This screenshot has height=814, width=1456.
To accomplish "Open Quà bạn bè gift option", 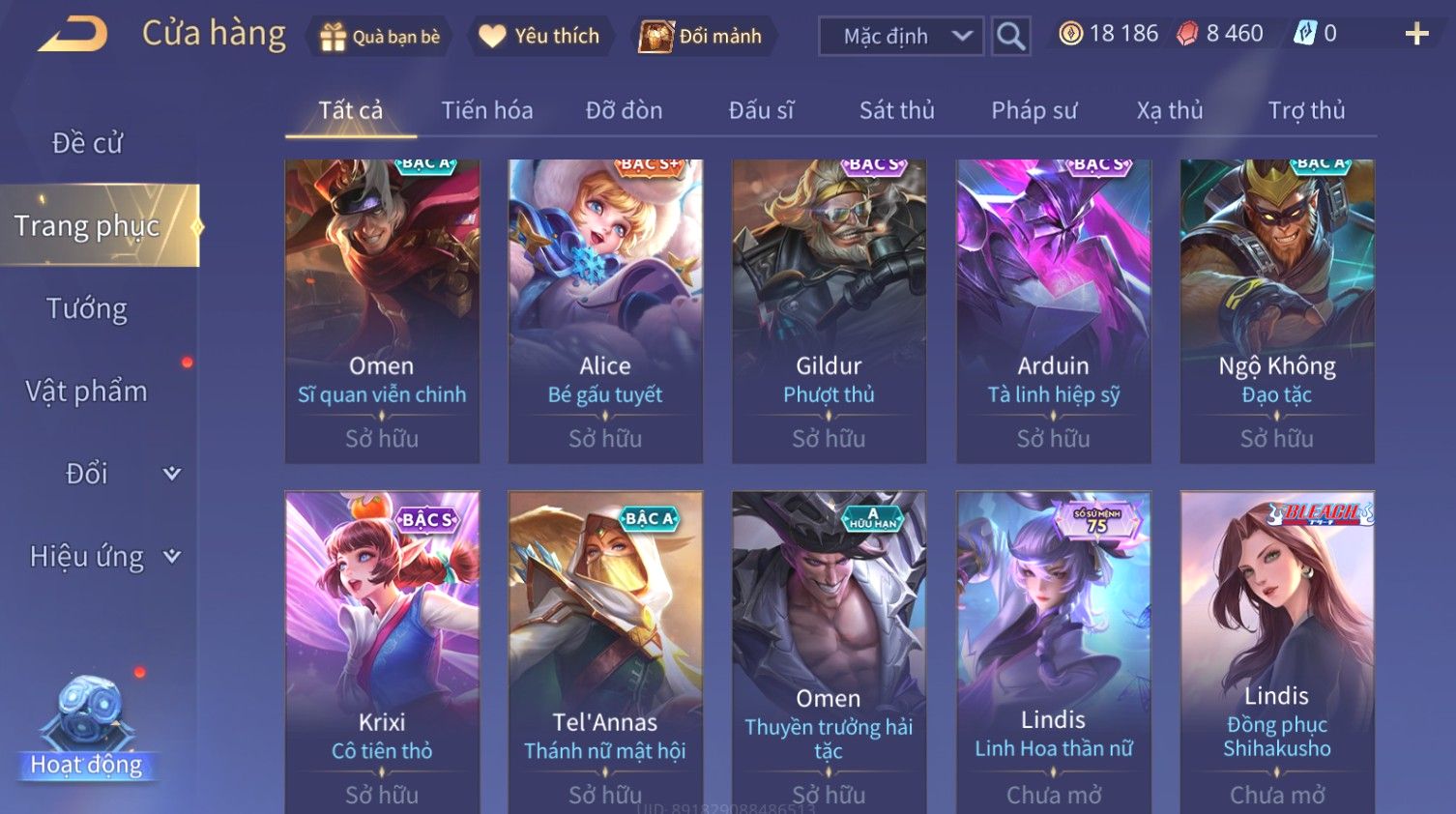I will tap(380, 37).
